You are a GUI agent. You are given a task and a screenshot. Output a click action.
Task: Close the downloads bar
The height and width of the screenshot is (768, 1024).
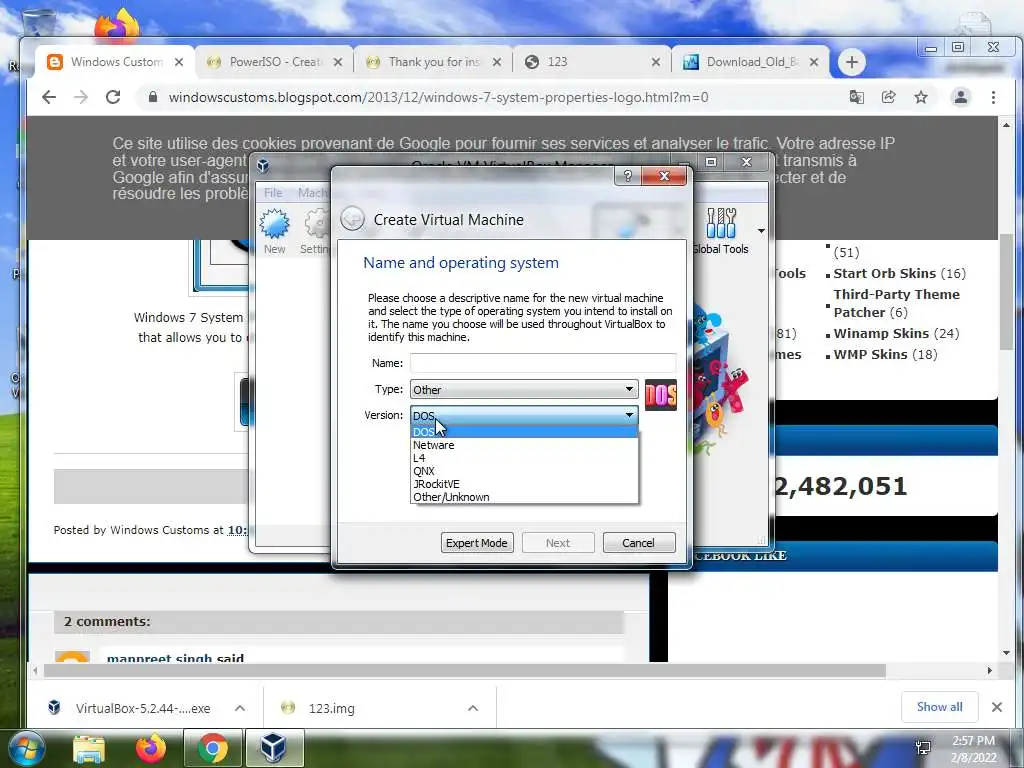tap(997, 707)
